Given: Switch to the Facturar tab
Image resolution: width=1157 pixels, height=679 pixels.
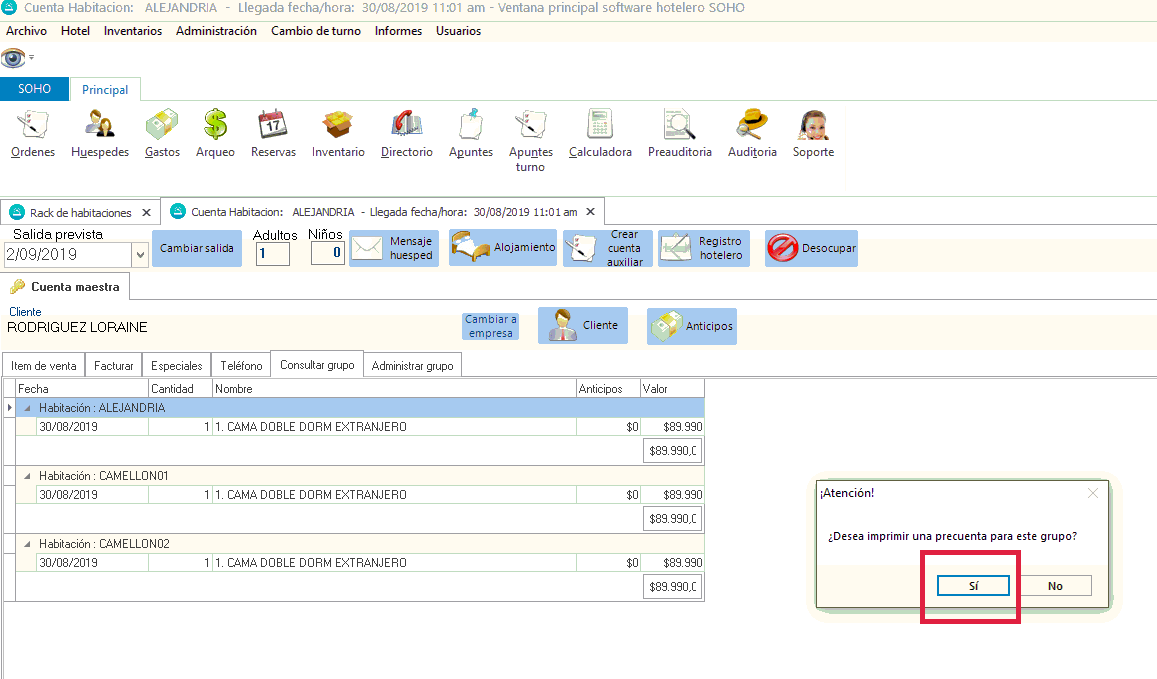Looking at the screenshot, I should (113, 366).
